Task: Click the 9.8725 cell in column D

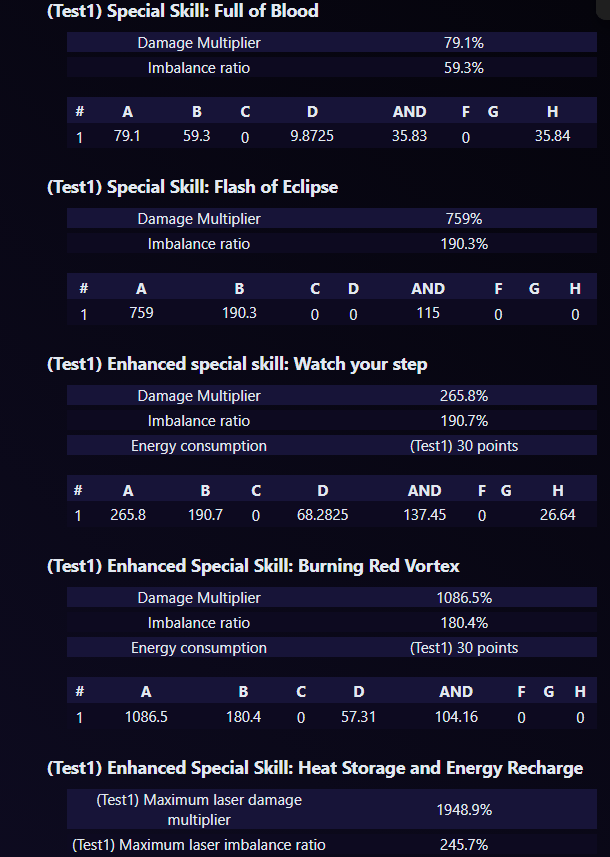Action: click(x=312, y=136)
